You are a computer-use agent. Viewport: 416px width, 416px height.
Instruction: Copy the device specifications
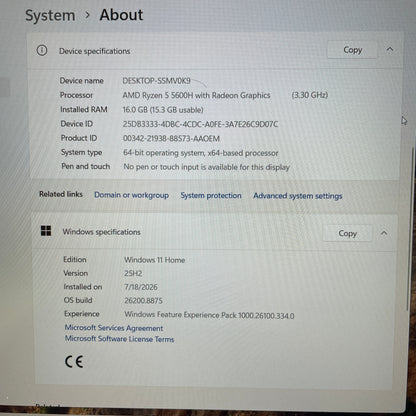pyautogui.click(x=352, y=50)
